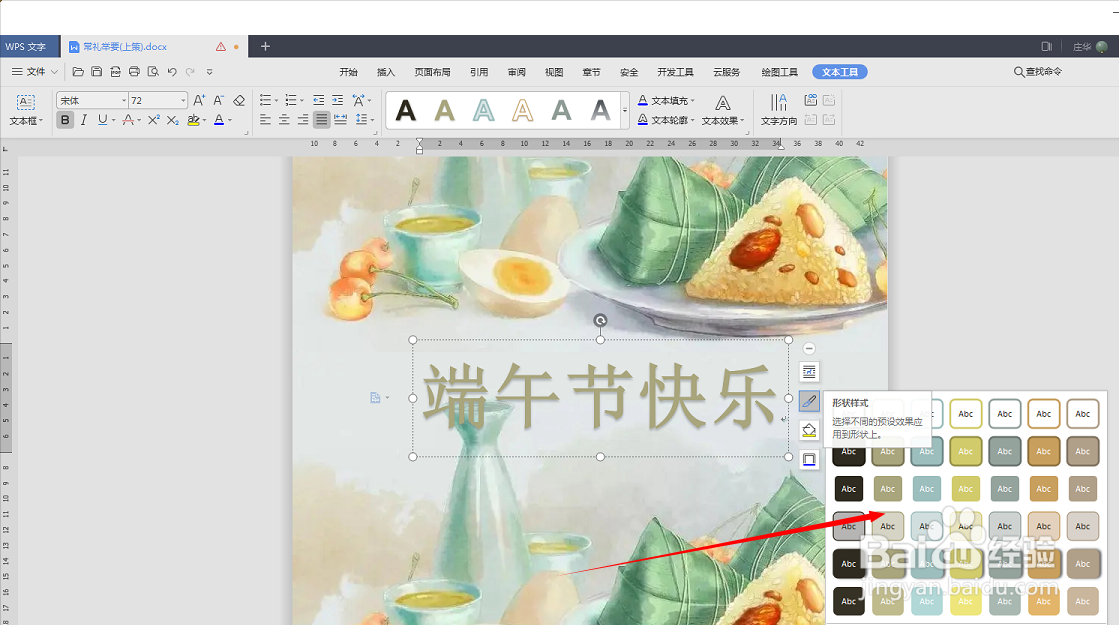1119x625 pixels.
Task: Open the 文本填充 text fill dropdown
Action: (x=666, y=101)
